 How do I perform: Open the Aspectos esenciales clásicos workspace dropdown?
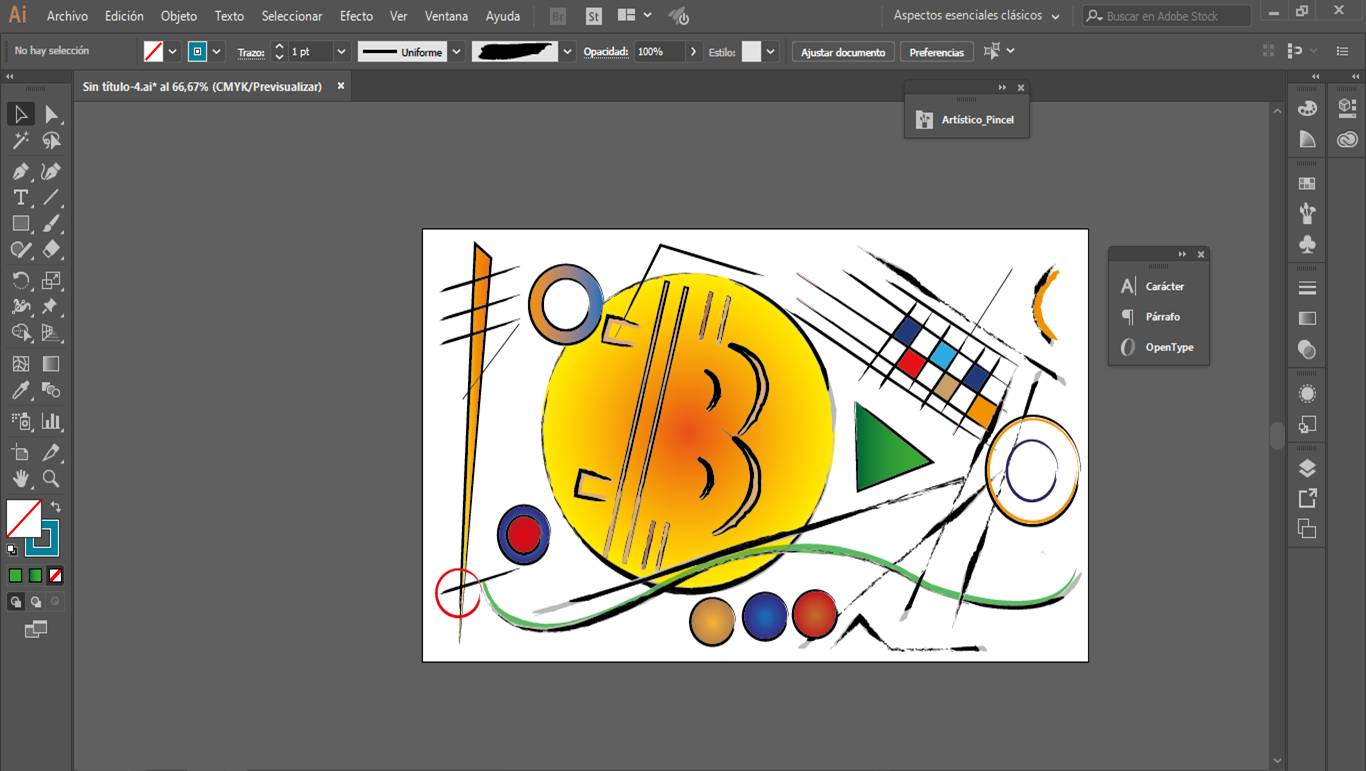click(x=975, y=15)
